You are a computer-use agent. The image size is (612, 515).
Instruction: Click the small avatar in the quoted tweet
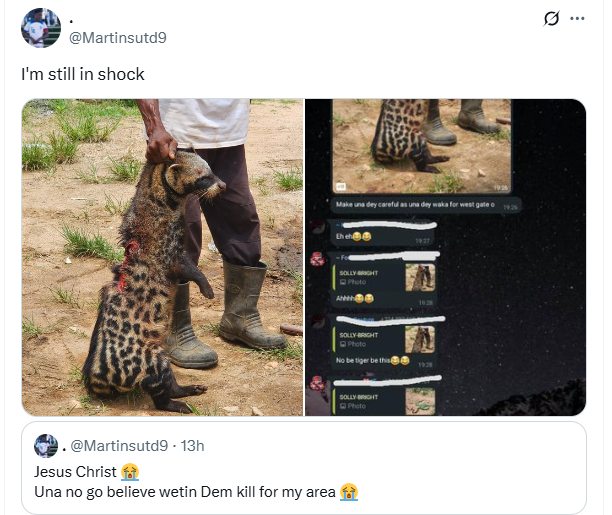(x=45, y=445)
